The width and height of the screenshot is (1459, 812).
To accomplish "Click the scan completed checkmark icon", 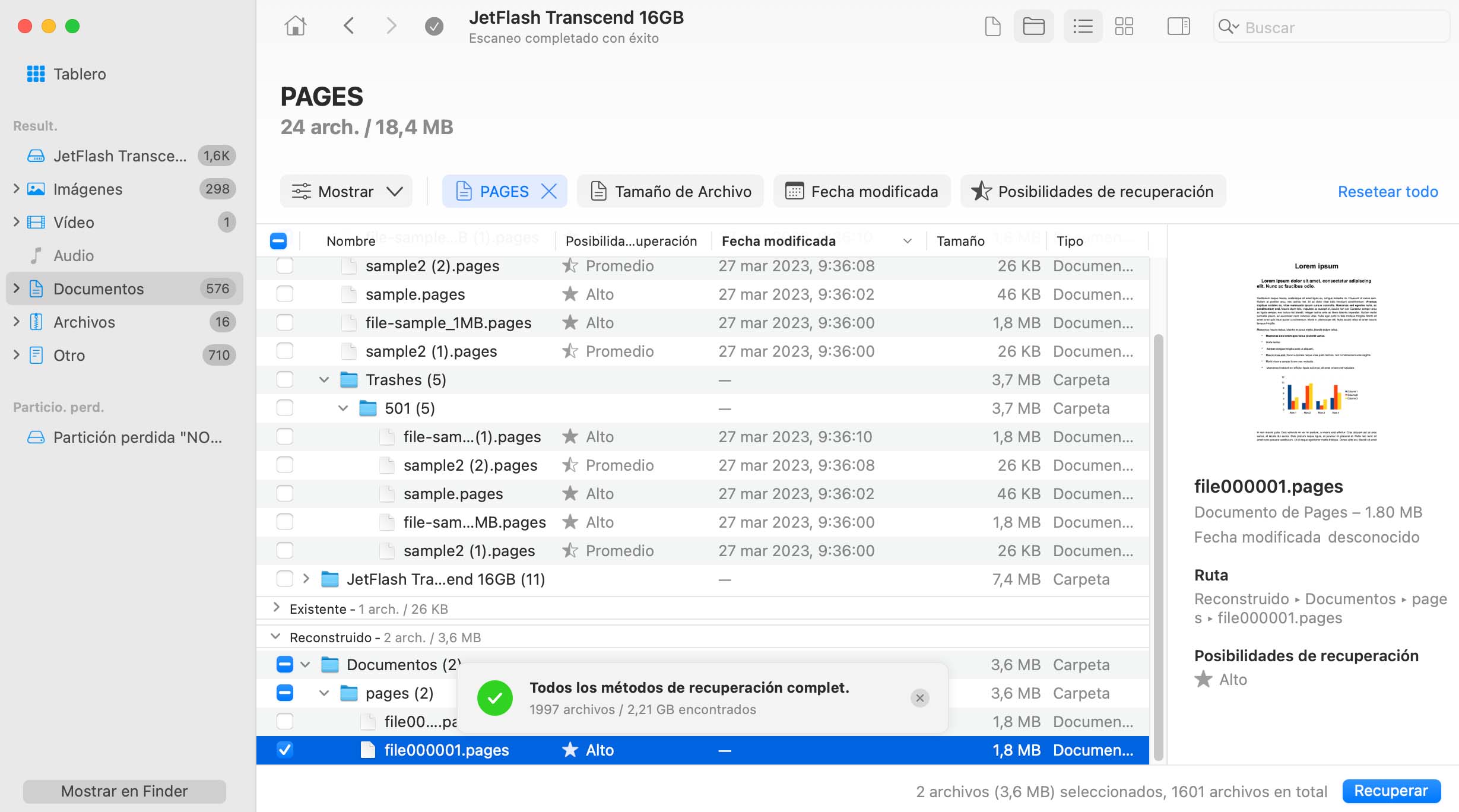I will [x=434, y=26].
